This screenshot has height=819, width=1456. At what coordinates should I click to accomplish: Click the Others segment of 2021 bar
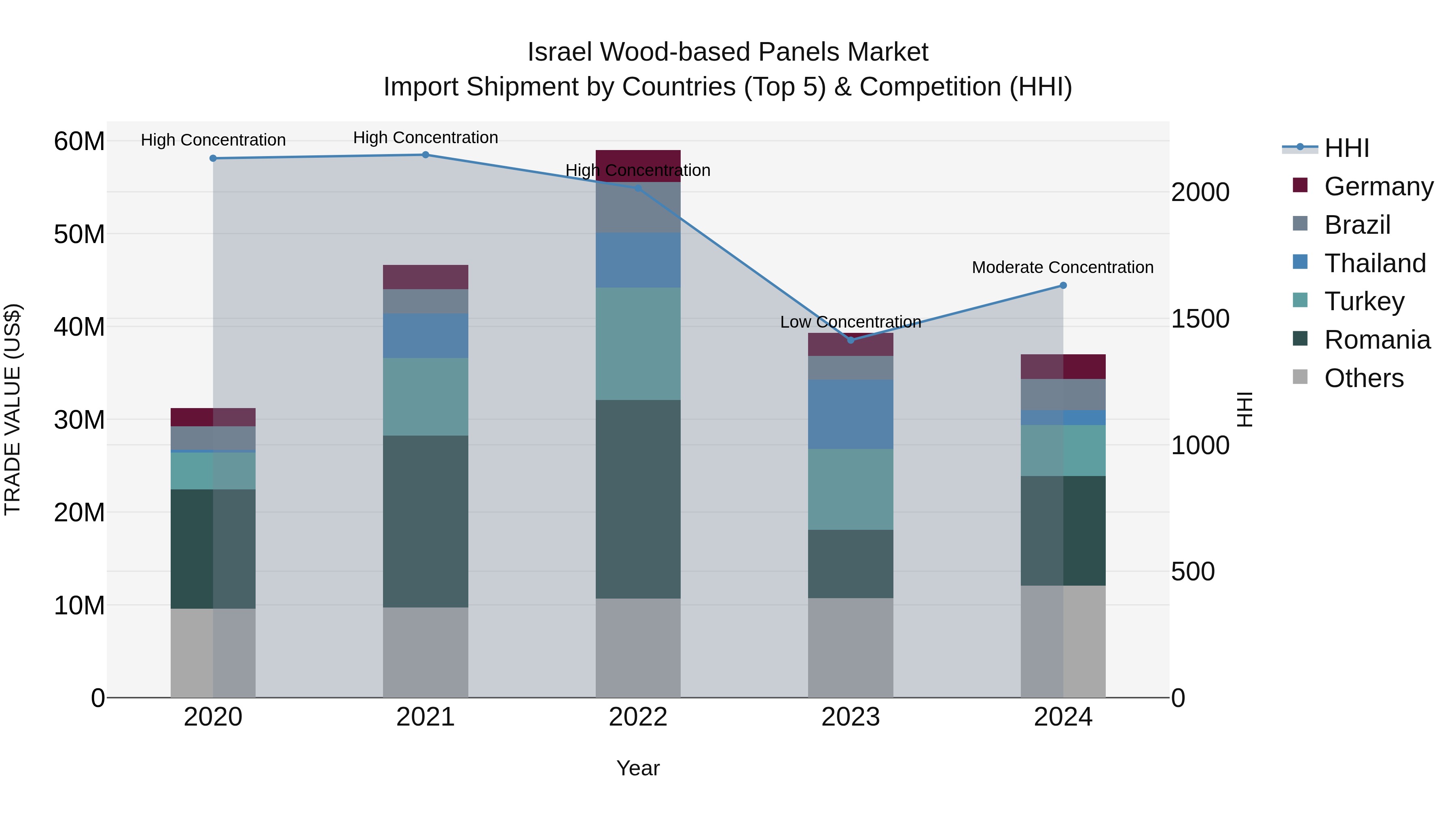click(425, 653)
